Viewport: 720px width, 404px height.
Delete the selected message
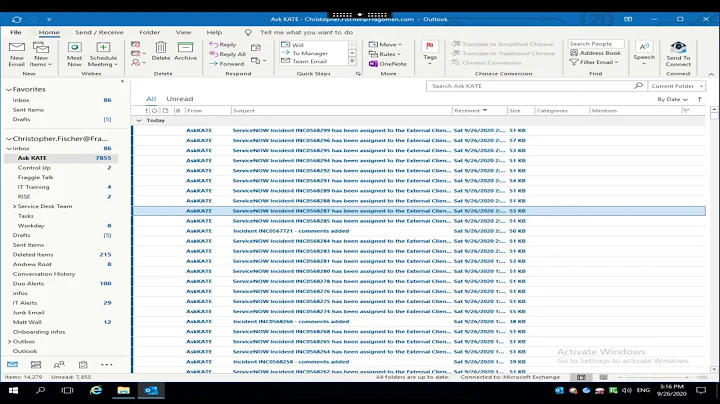click(x=161, y=51)
